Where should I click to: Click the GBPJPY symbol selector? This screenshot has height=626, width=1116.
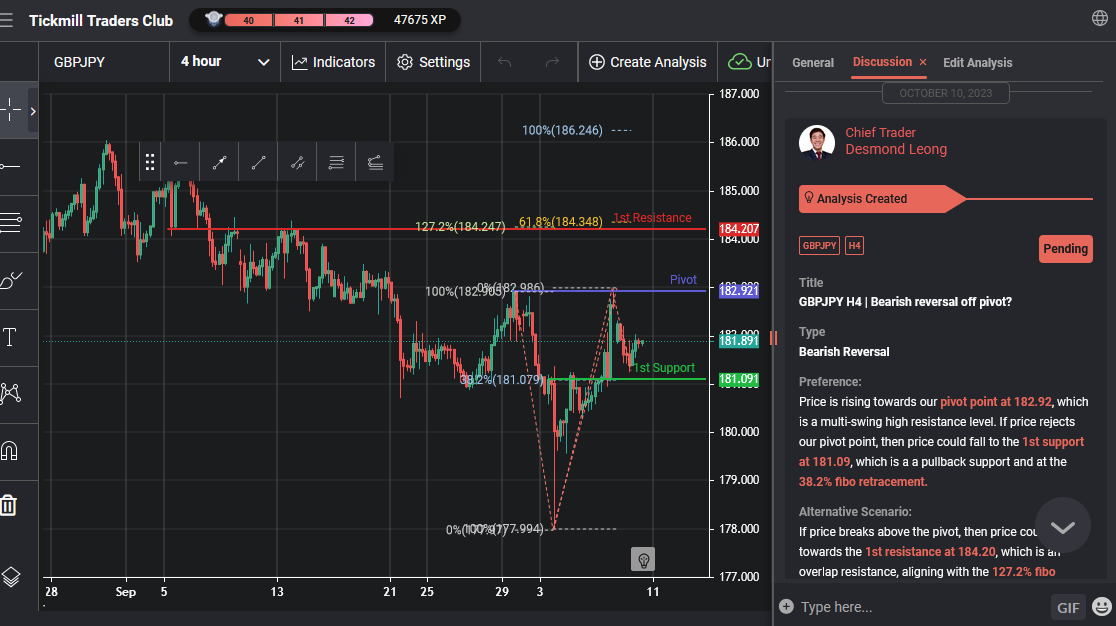click(x=104, y=62)
